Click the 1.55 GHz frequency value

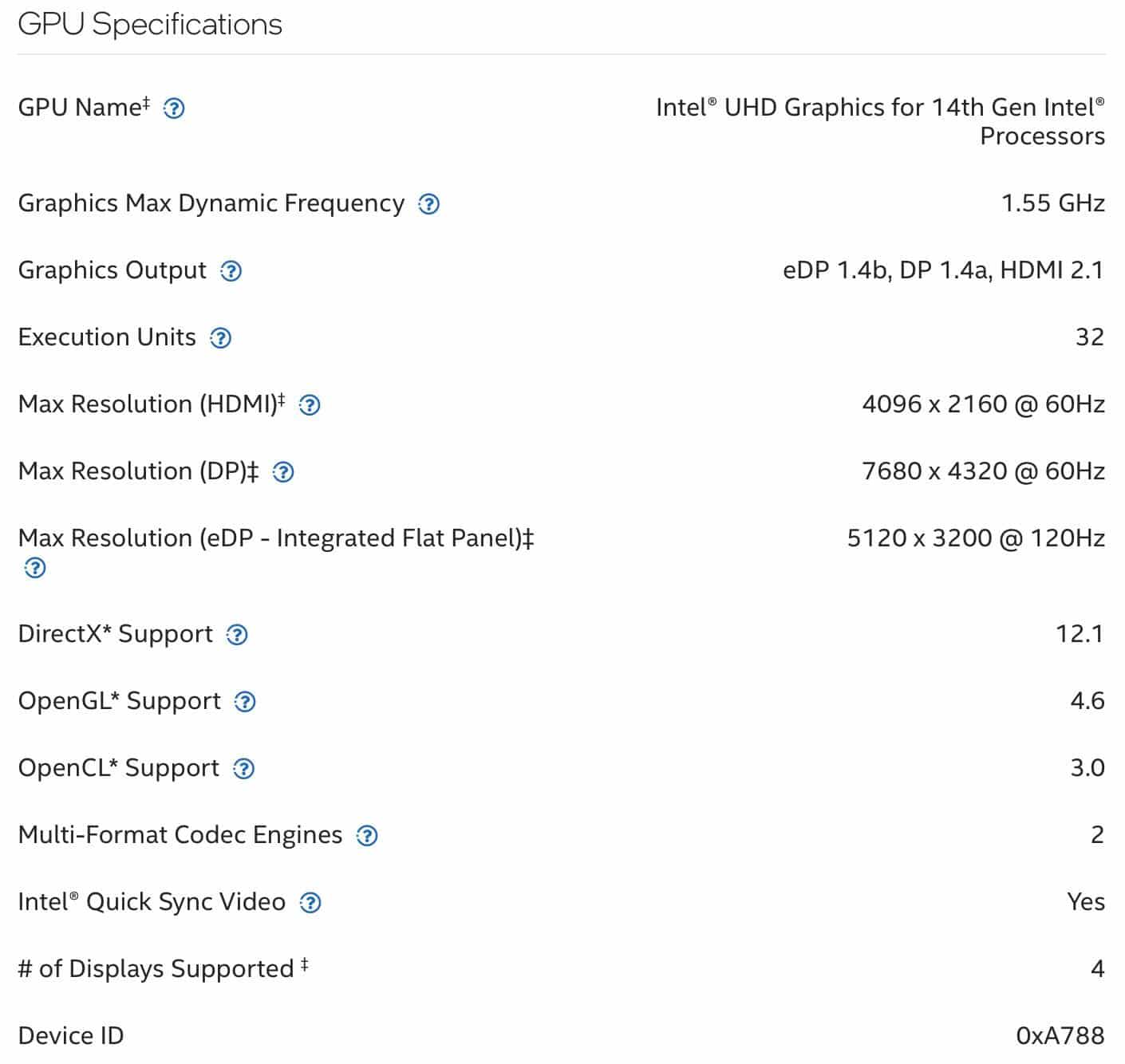pyautogui.click(x=1053, y=203)
